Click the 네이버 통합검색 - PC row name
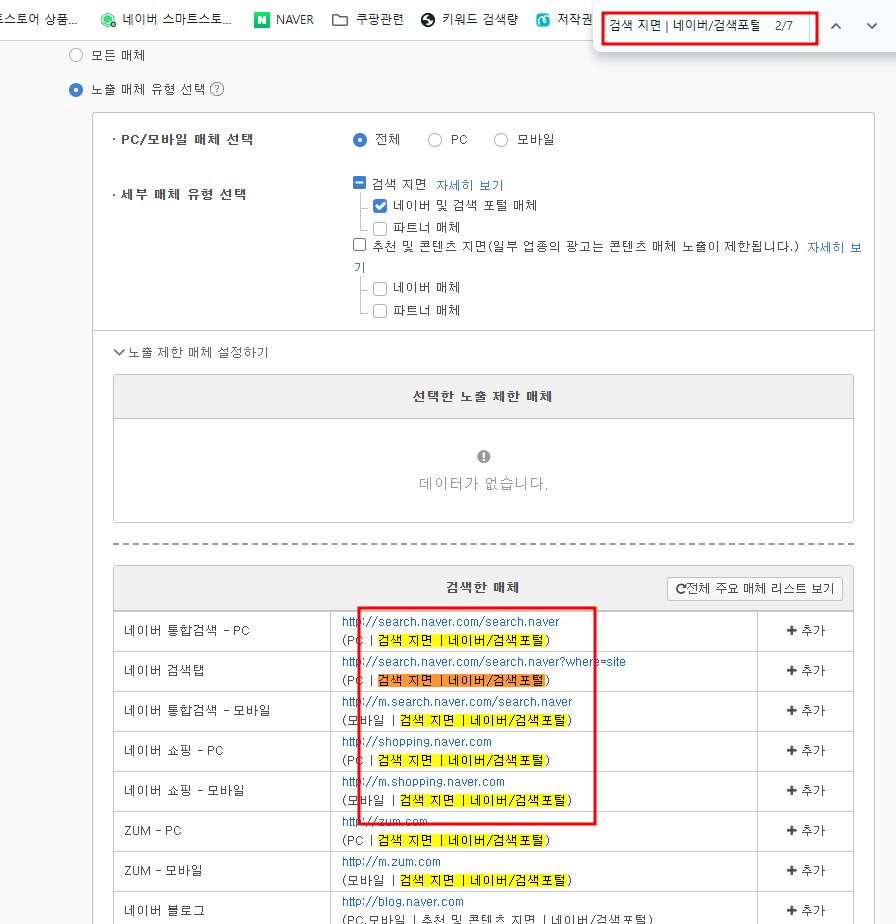896x924 pixels. [187, 631]
